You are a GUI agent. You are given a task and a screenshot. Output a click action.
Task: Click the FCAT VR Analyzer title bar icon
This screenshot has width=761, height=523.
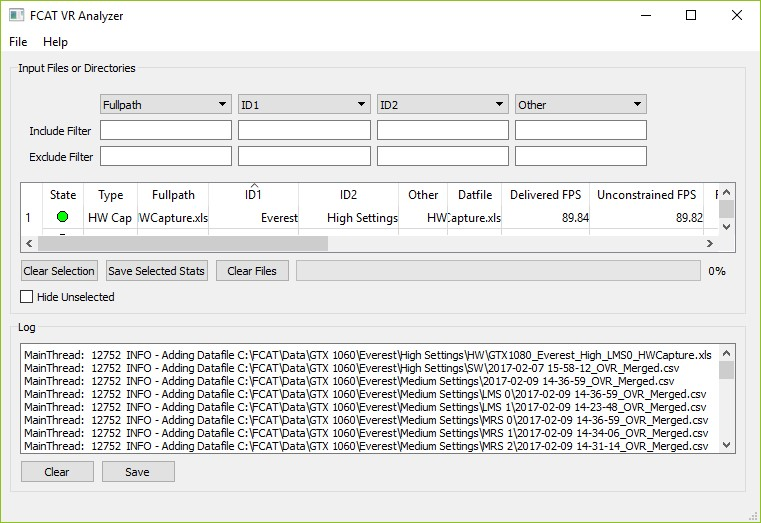pyautogui.click(x=17, y=16)
